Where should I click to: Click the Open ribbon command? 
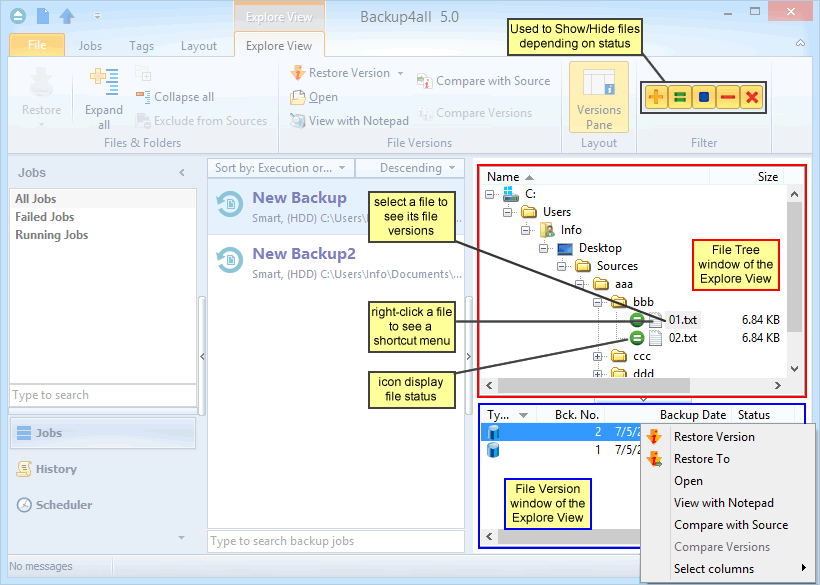click(x=314, y=97)
